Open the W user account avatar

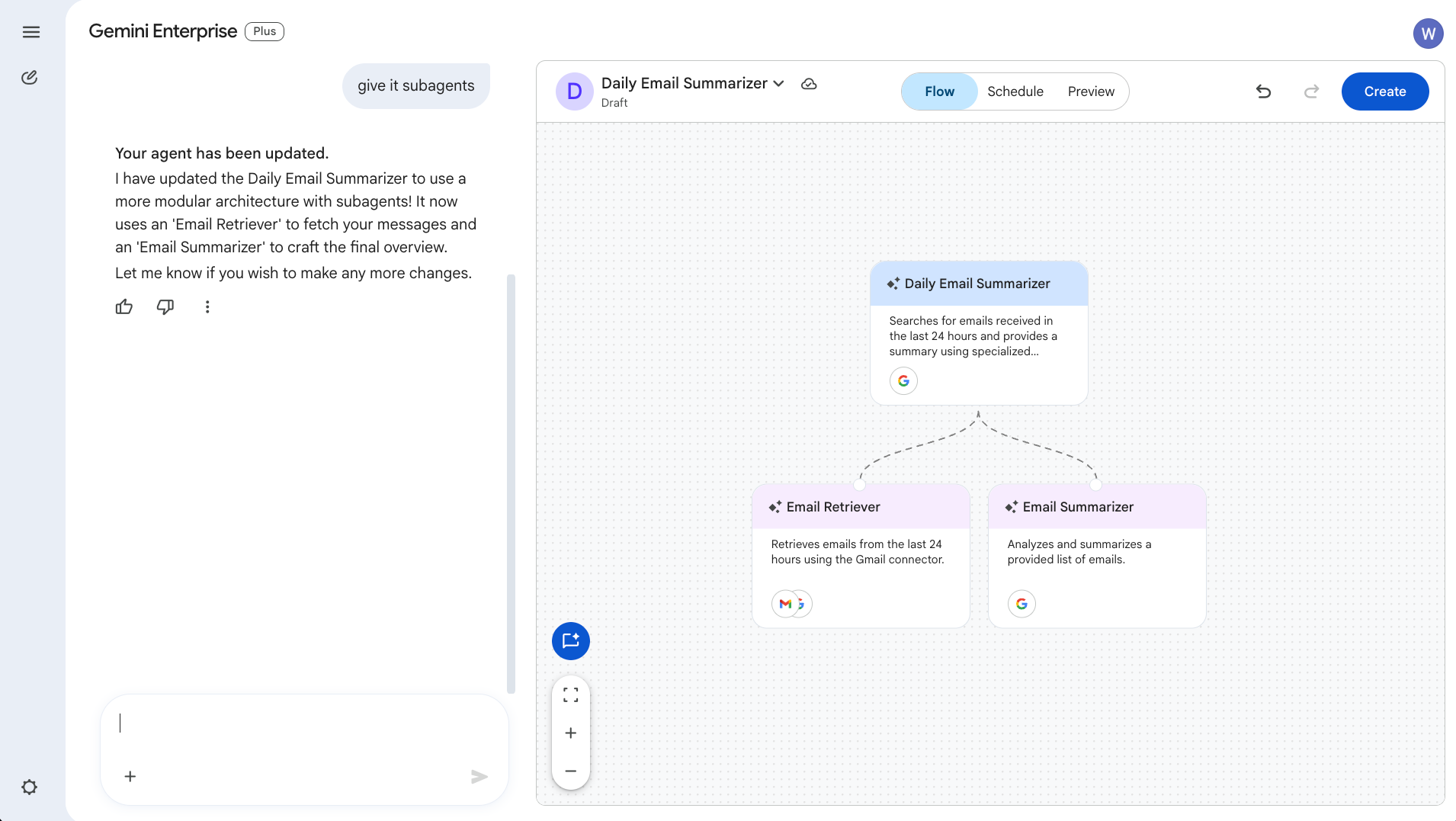click(1428, 34)
